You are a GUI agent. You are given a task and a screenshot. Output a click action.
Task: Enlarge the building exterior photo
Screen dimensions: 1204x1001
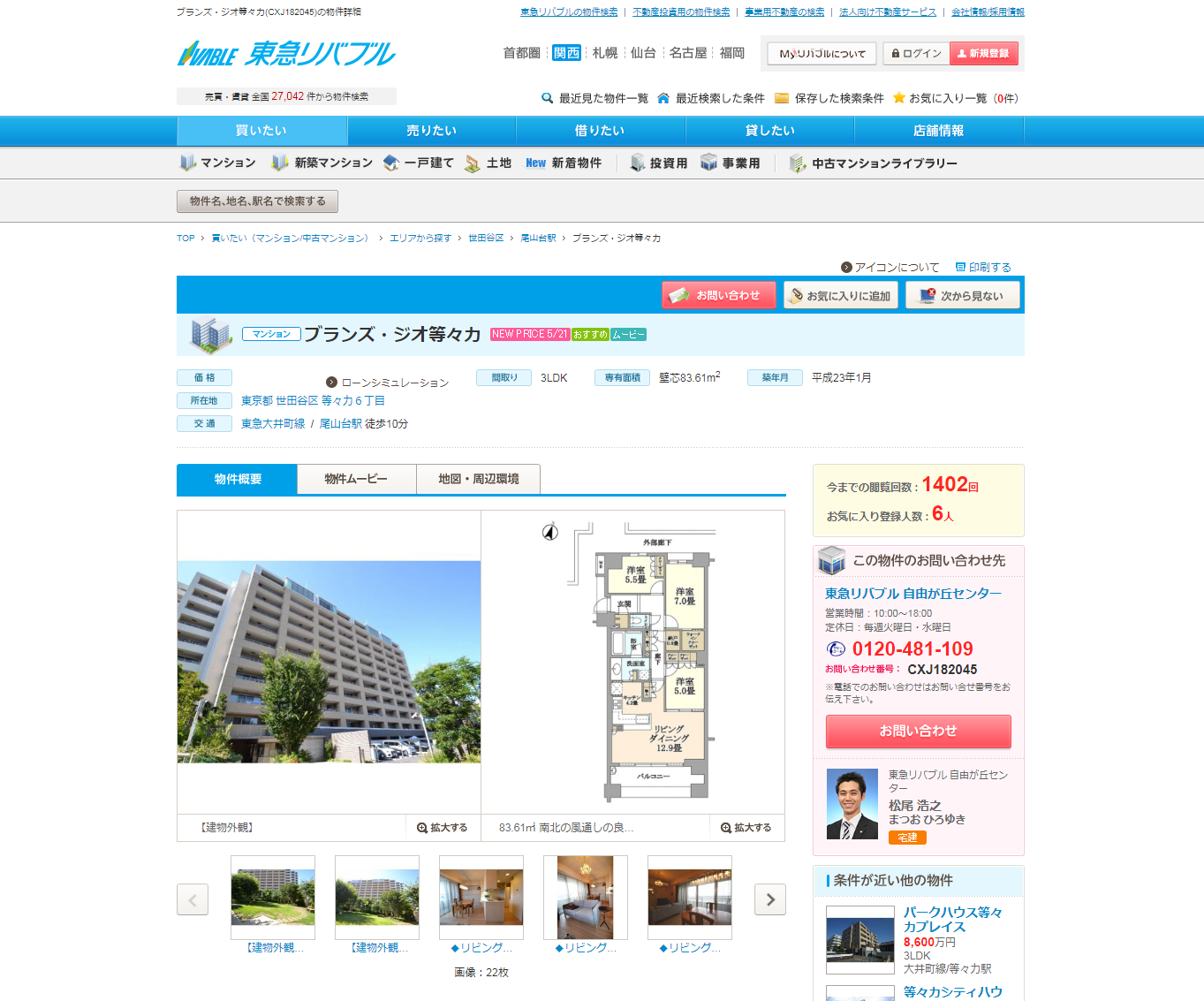click(x=443, y=828)
